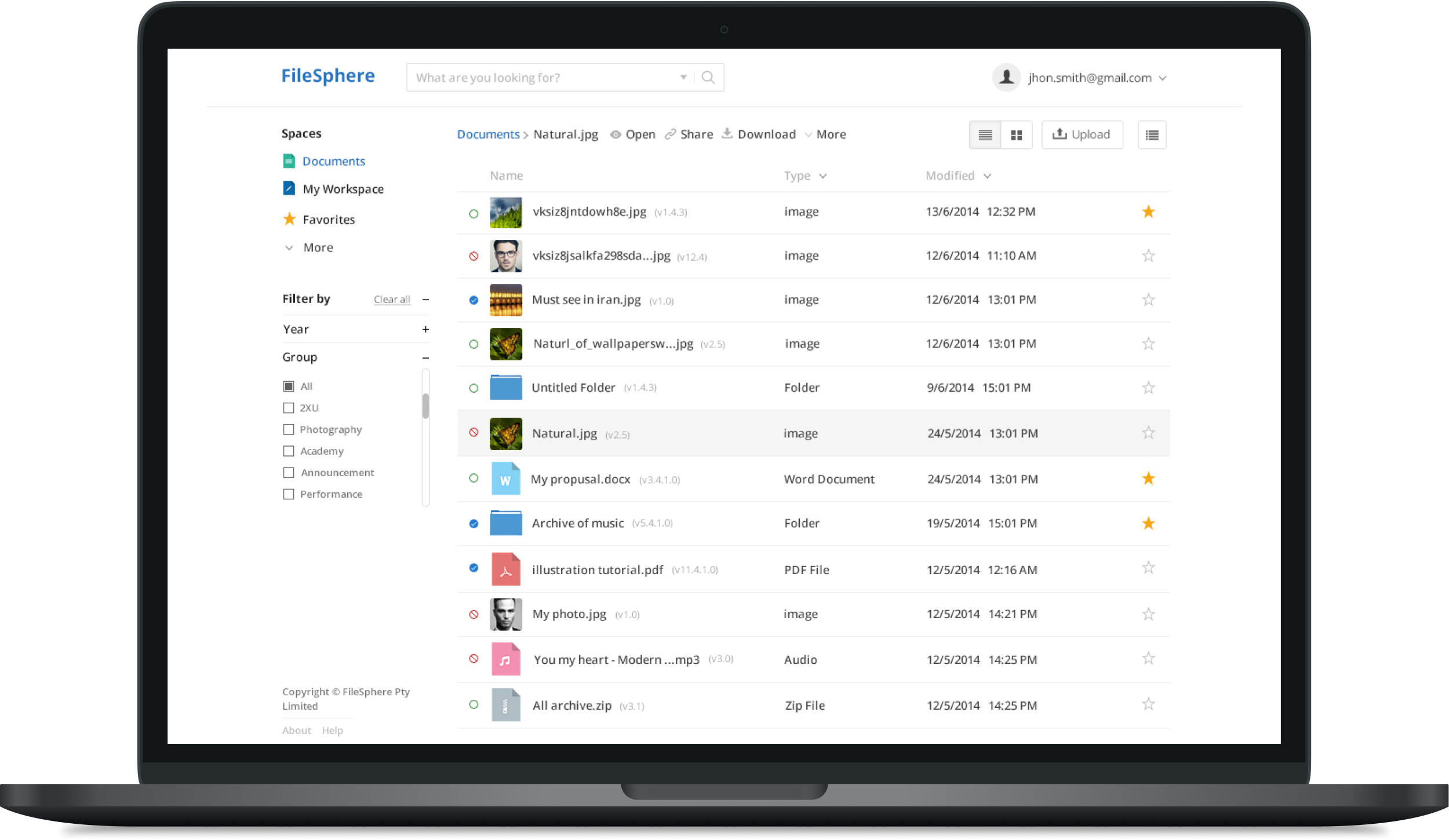The image size is (1449, 840).
Task: Click the Clear all filters link
Action: coord(392,299)
